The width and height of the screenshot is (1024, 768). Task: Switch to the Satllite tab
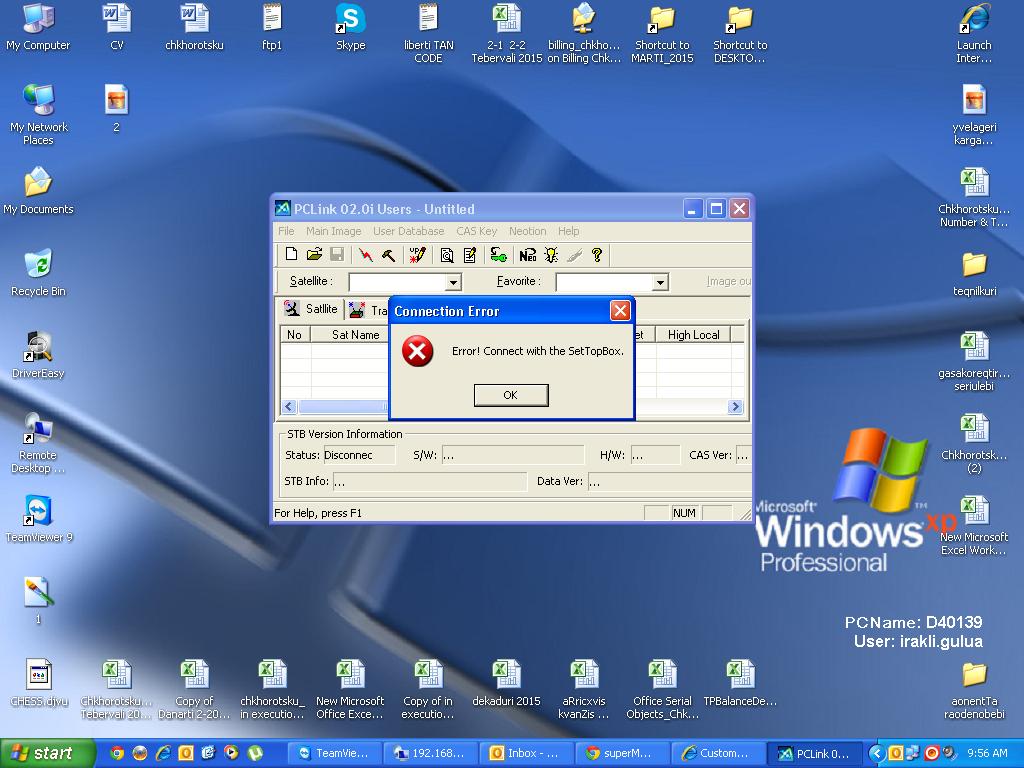(x=311, y=309)
